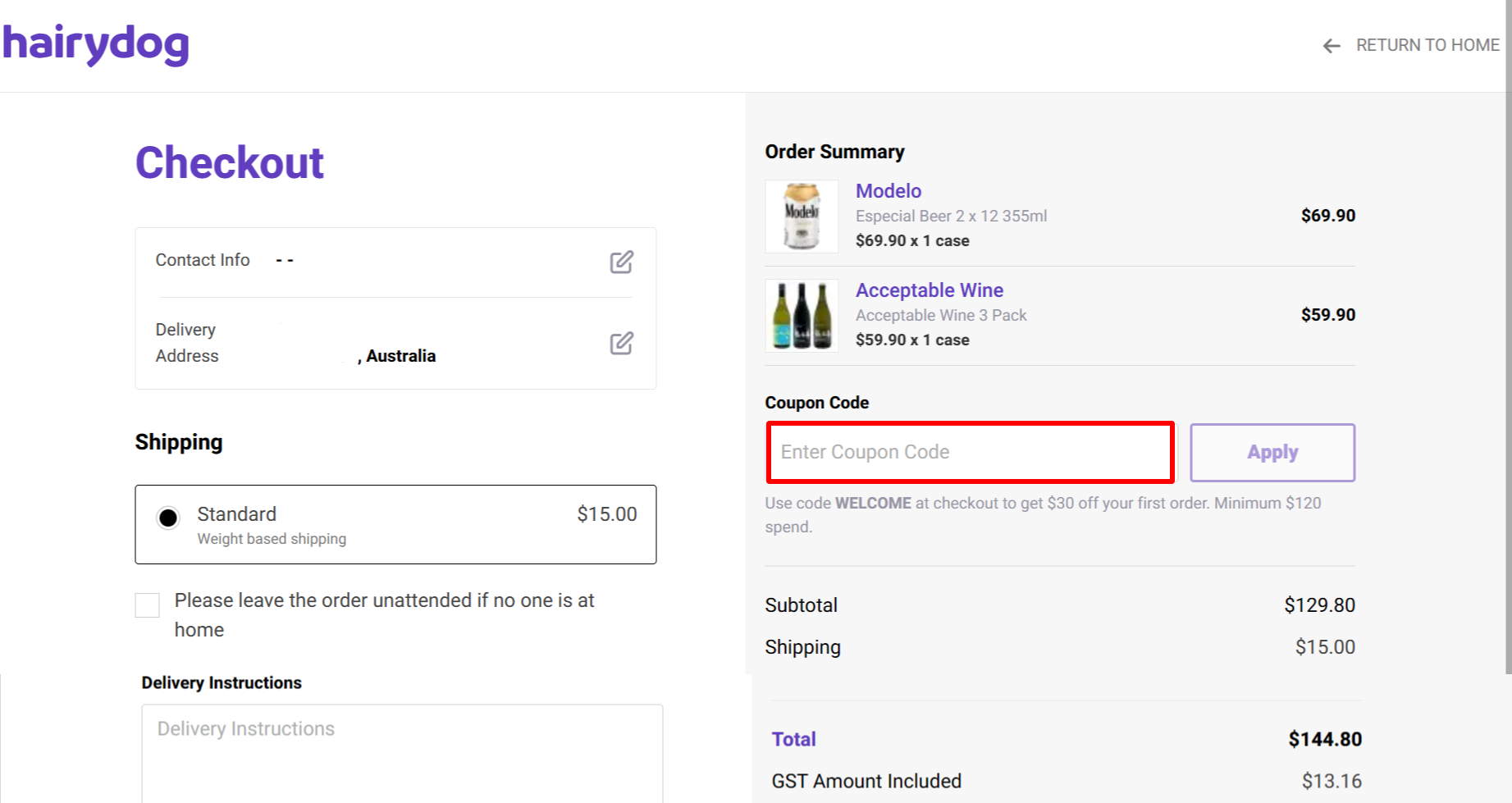The height and width of the screenshot is (803, 1512).
Task: Open the Acceptable Wine product thumbnail
Action: (802, 315)
